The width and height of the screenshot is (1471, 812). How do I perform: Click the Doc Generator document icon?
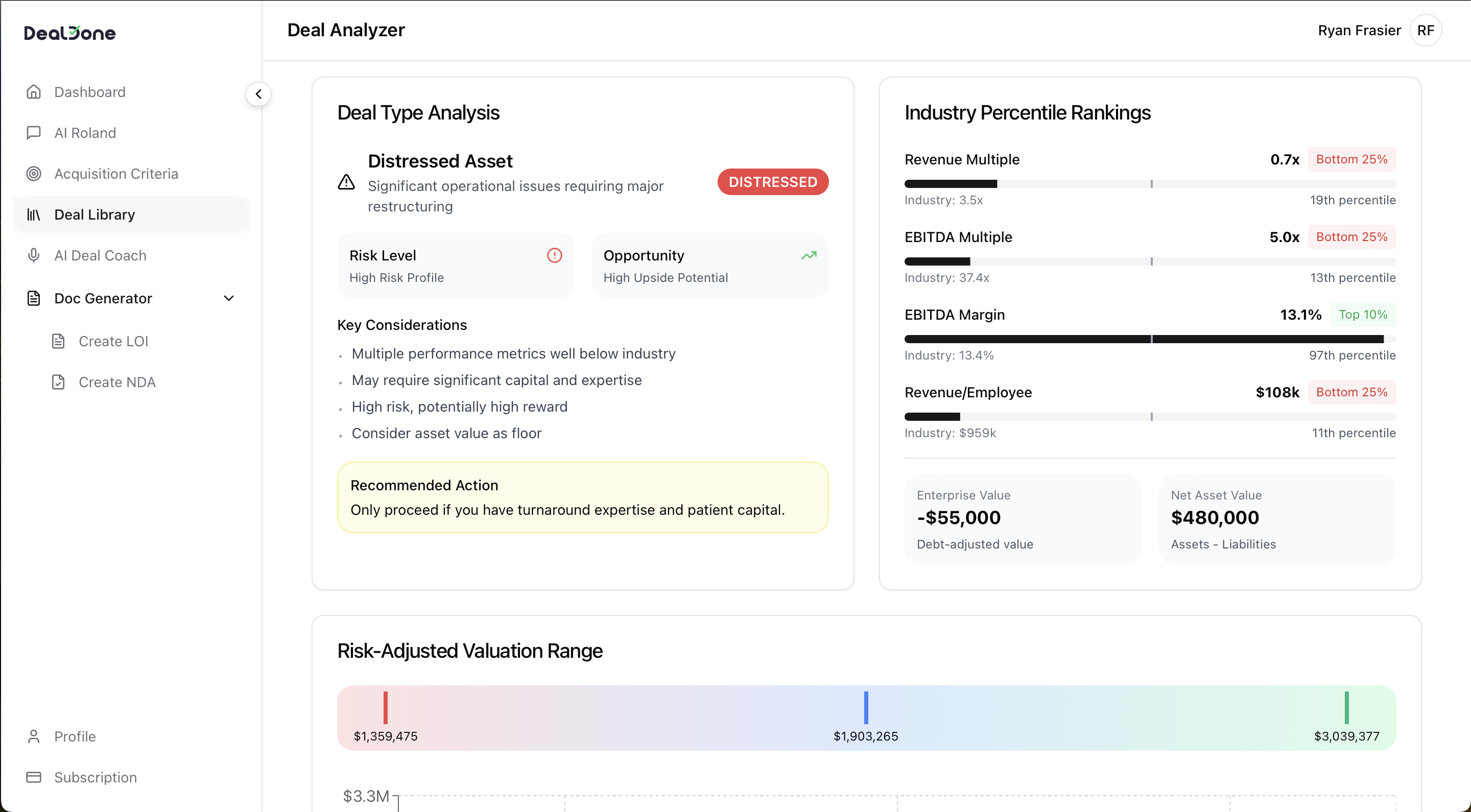34,298
